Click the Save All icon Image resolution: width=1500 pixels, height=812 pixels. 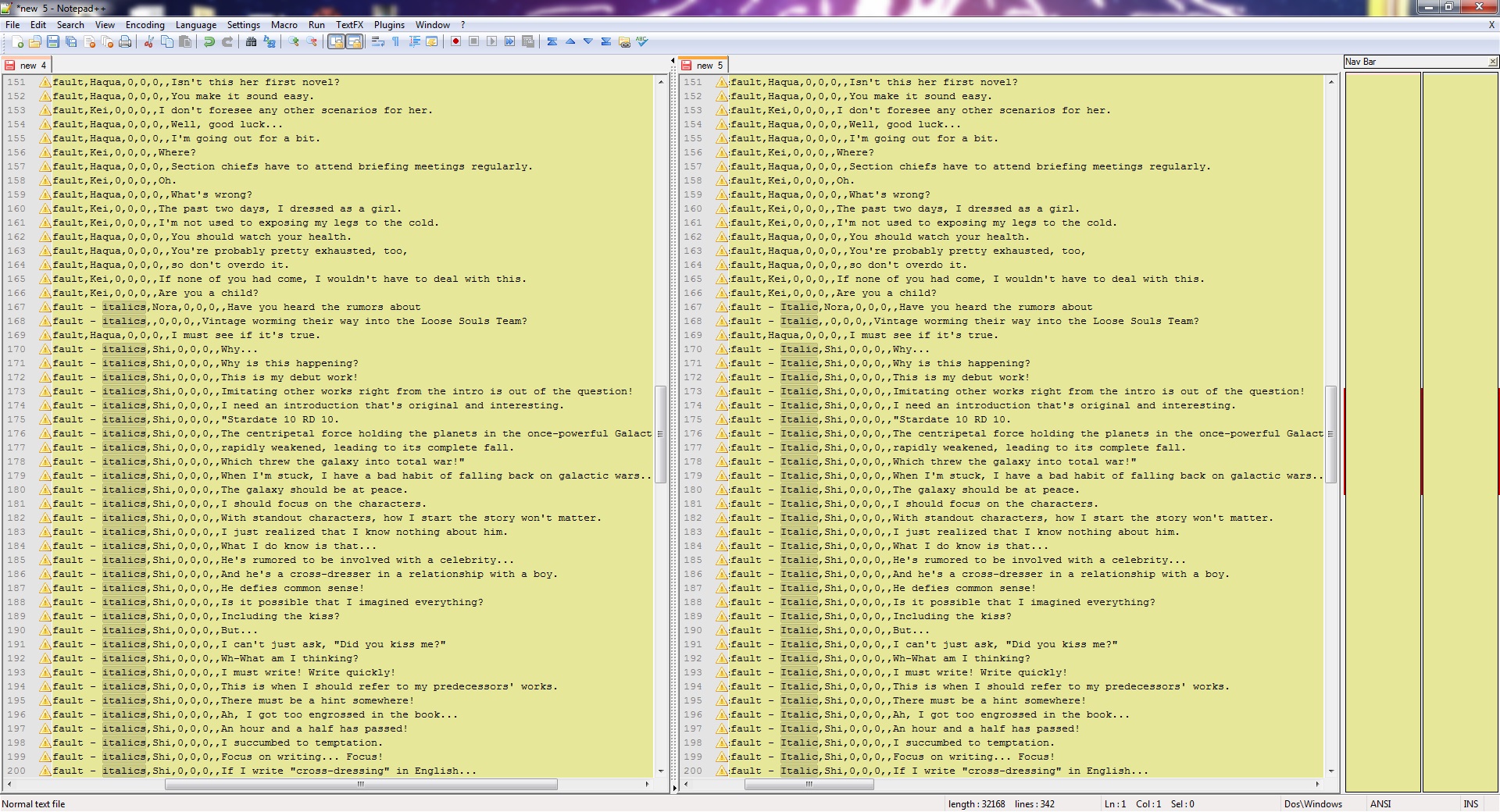(71, 42)
